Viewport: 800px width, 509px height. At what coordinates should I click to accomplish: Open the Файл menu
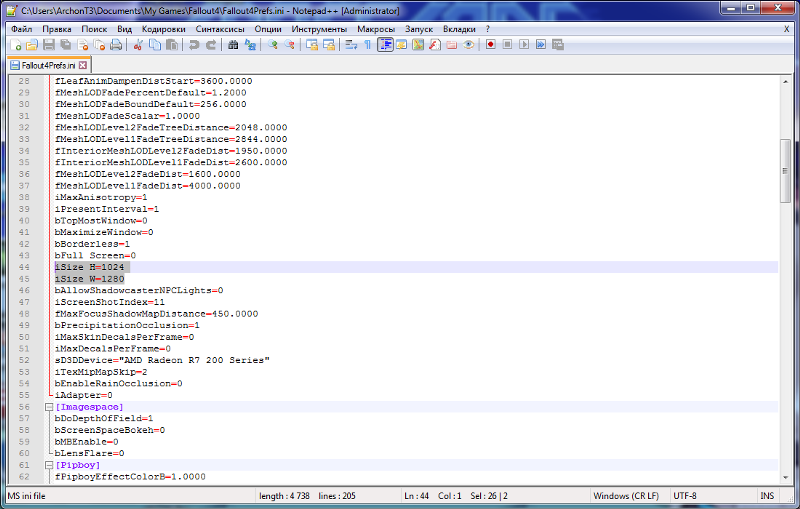[x=21, y=29]
